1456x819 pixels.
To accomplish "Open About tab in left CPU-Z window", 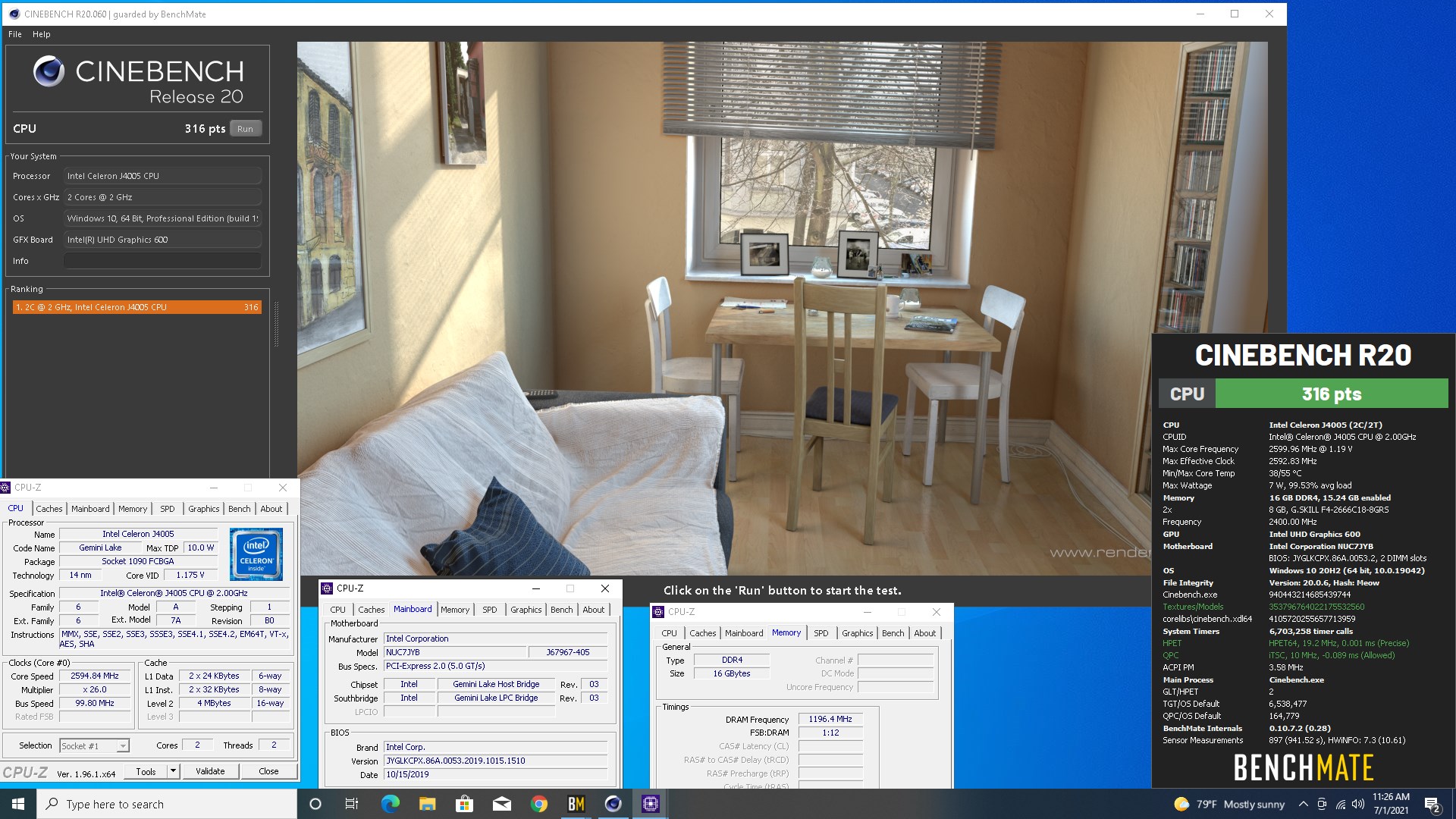I will (x=271, y=509).
